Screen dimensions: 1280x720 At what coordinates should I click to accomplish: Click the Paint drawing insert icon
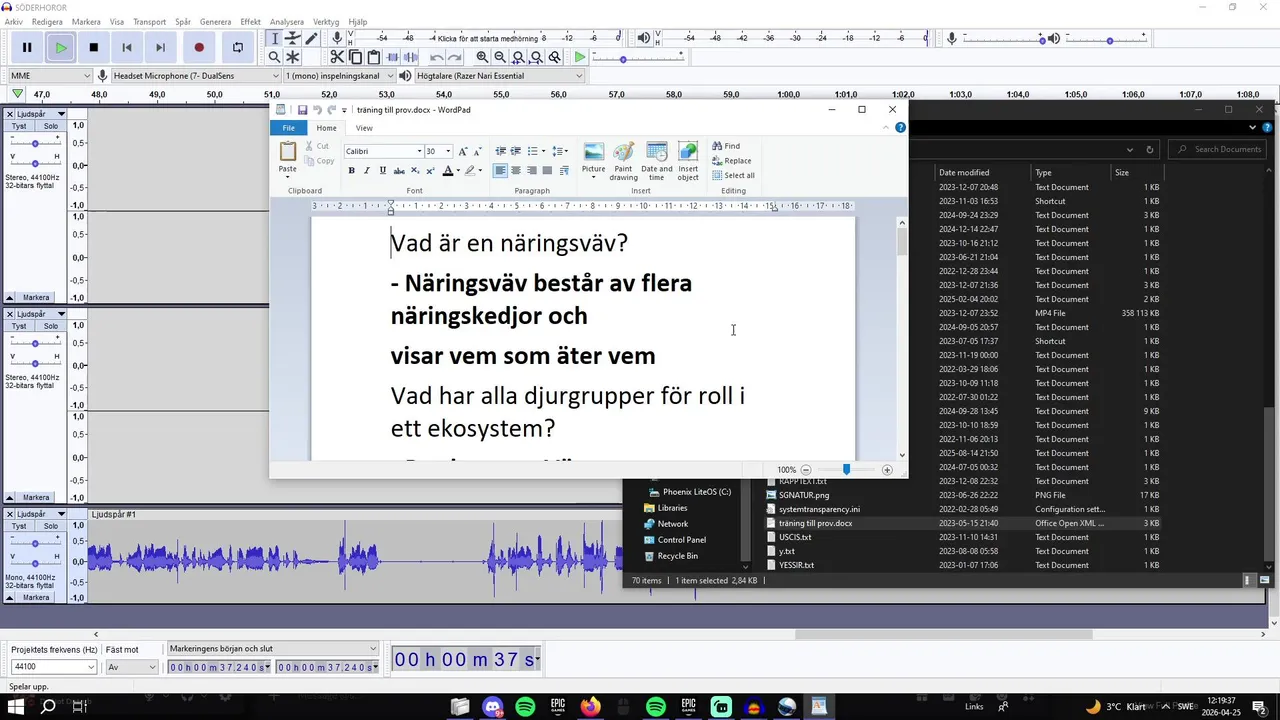(624, 160)
